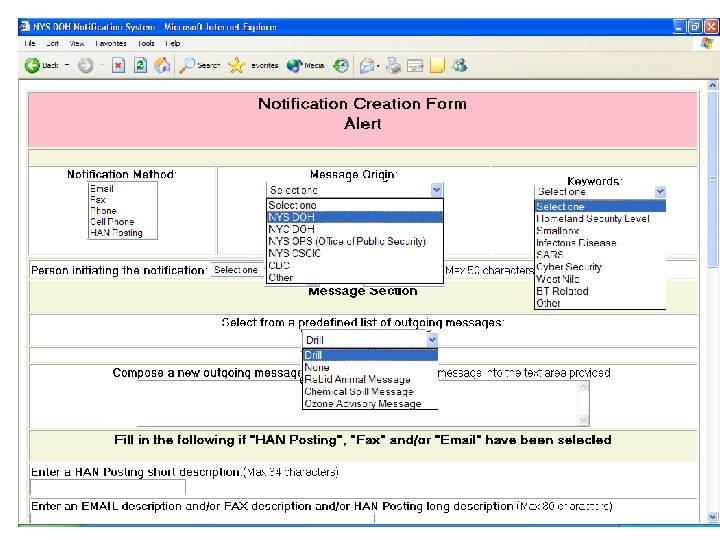Choose Other in Message Origin list
This screenshot has width=720, height=540.
coord(355,277)
